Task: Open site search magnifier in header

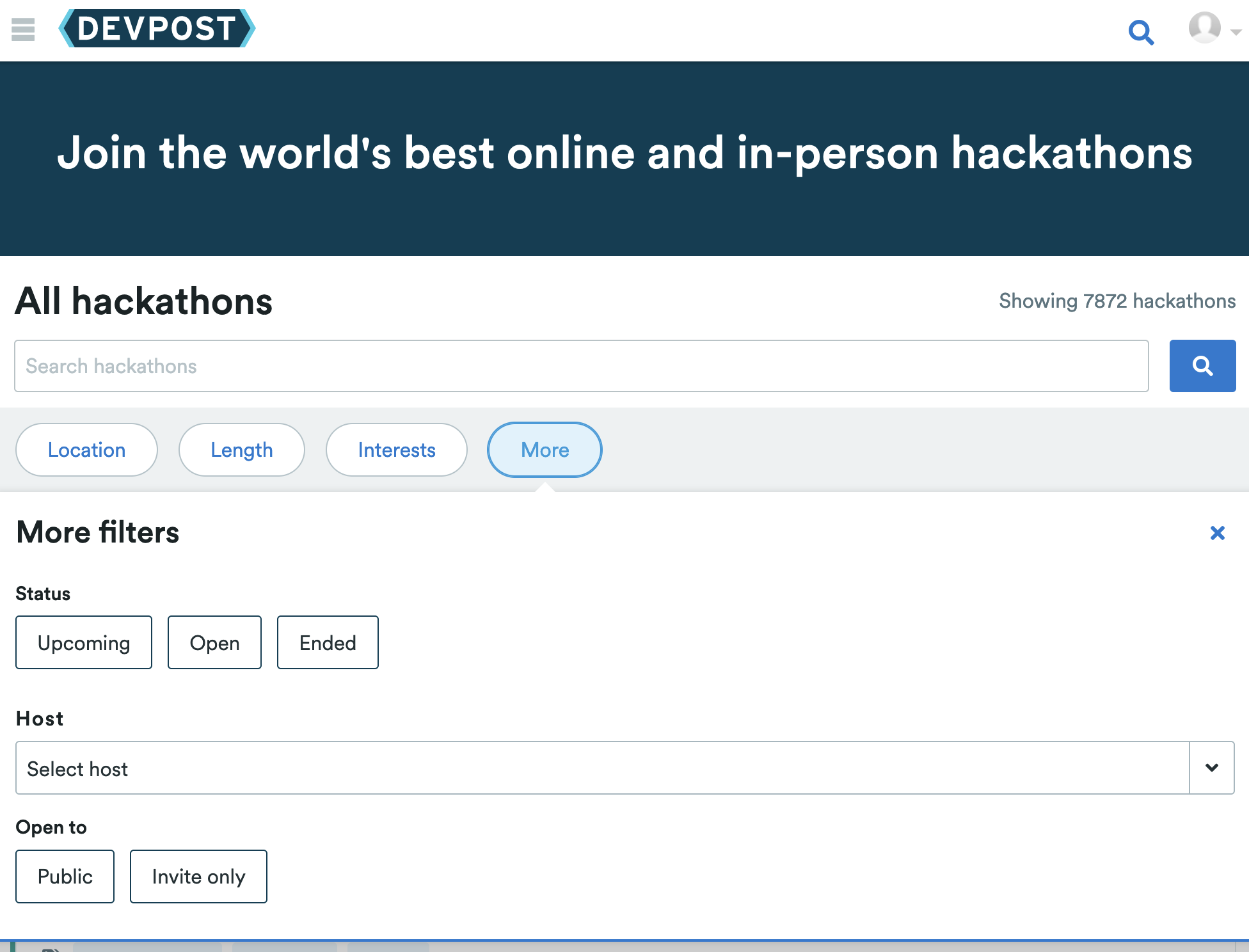Action: (x=1141, y=31)
